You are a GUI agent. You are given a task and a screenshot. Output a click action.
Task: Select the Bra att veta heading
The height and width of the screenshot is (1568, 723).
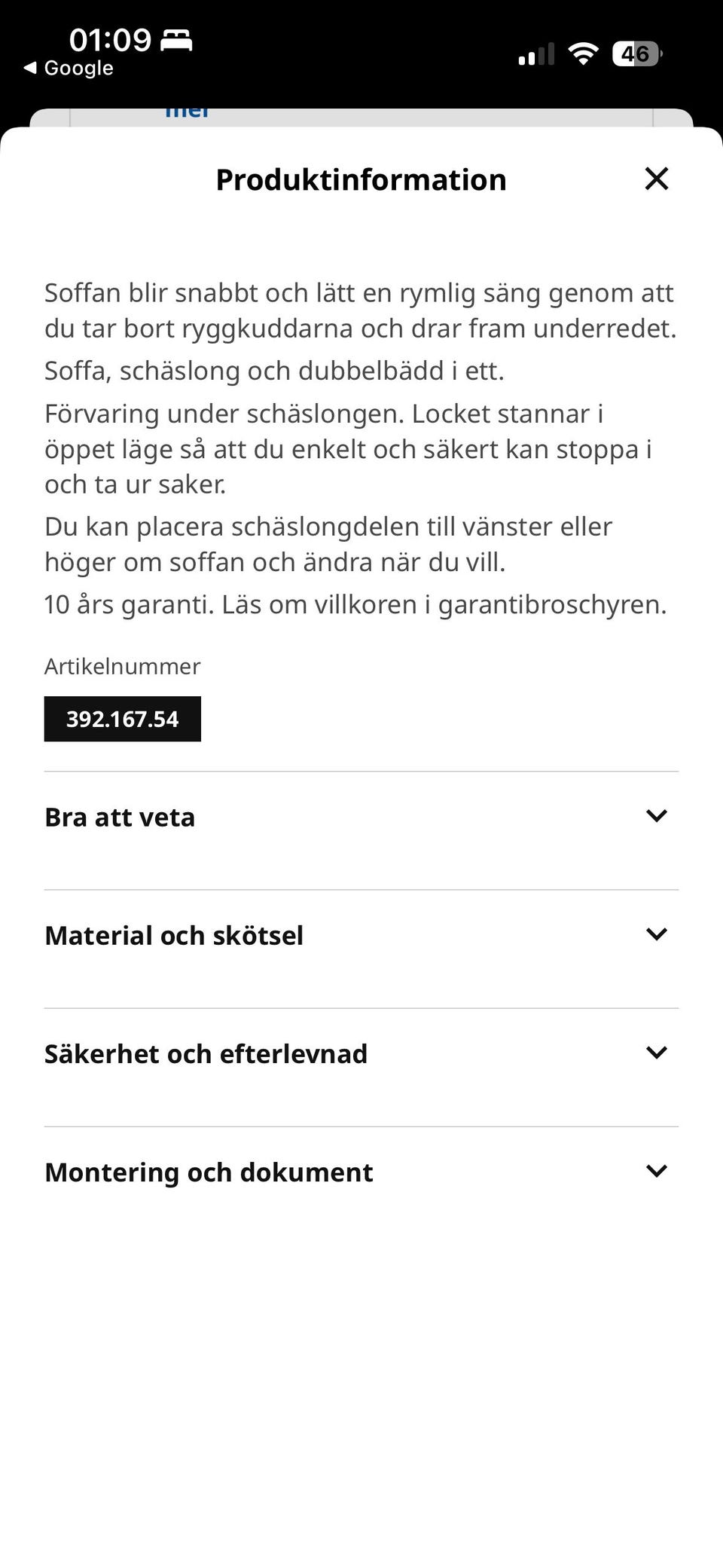pyautogui.click(x=120, y=818)
